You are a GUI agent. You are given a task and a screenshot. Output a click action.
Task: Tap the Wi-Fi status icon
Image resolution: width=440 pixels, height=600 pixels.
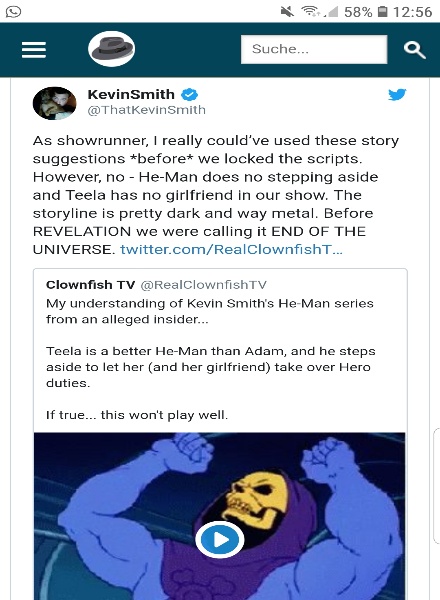311,12
